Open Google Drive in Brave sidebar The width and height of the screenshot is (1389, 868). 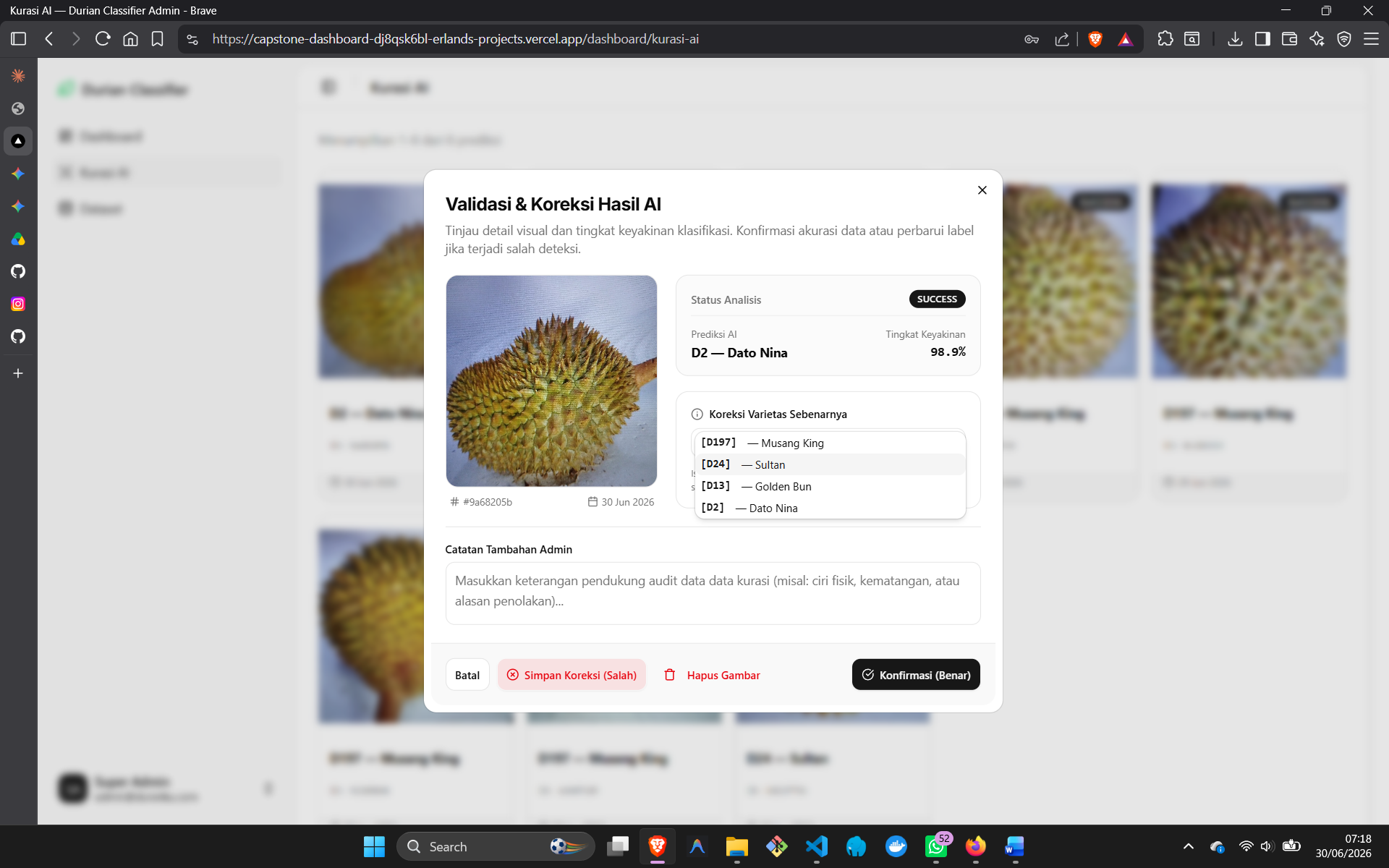click(18, 239)
